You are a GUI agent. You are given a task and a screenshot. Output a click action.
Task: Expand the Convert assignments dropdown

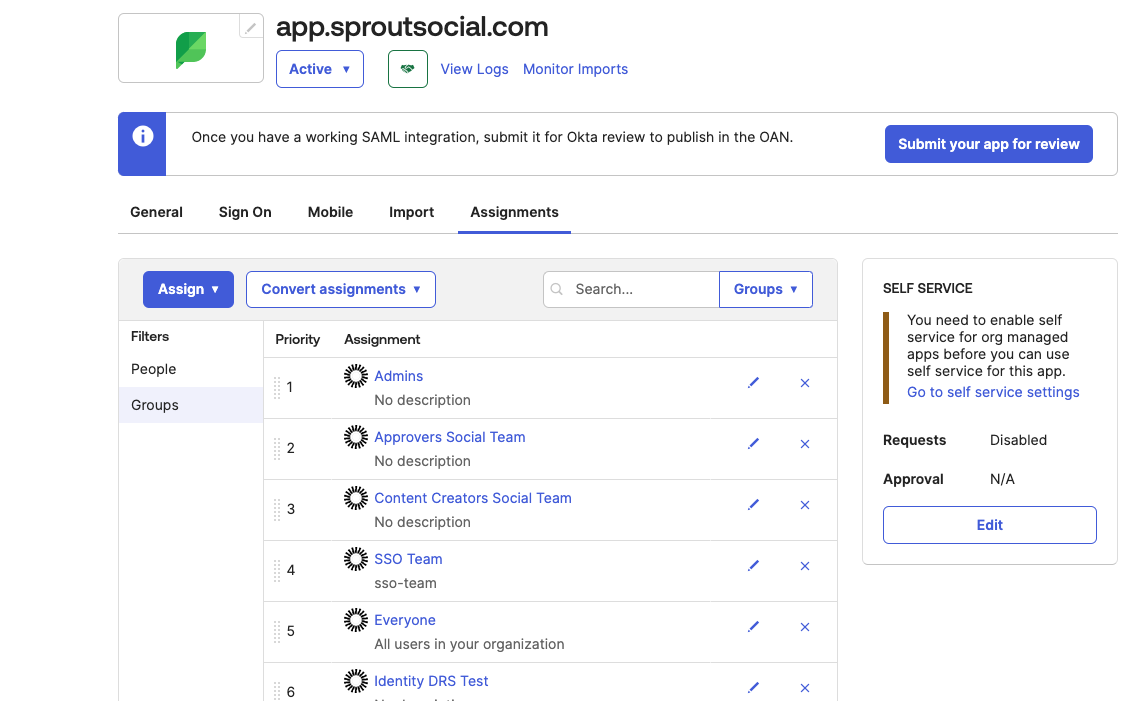(341, 289)
